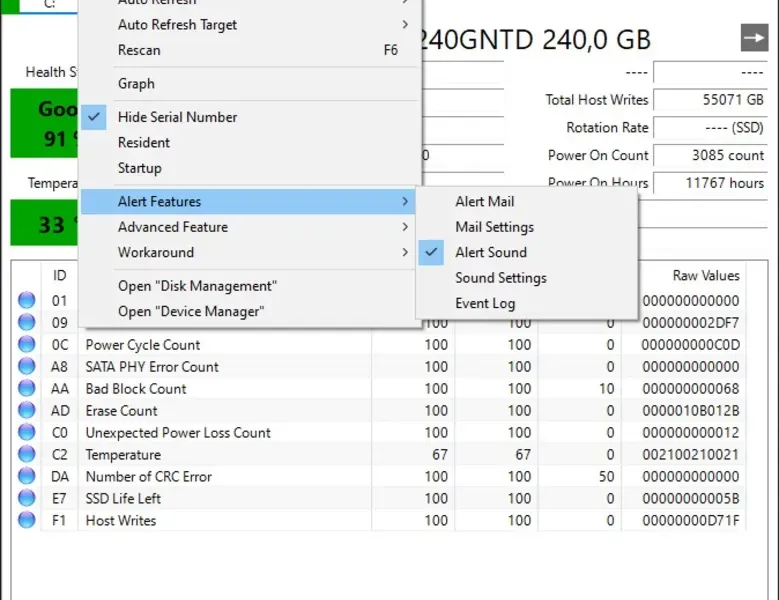The width and height of the screenshot is (779, 600).
Task: Click the green temperature box showing 33
Action: click(x=44, y=223)
